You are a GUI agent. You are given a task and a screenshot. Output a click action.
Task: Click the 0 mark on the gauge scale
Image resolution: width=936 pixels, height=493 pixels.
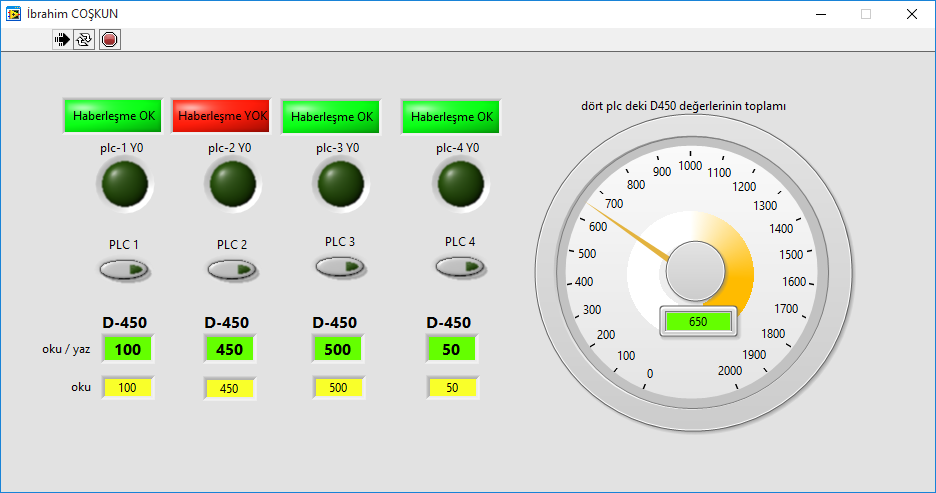coord(650,374)
